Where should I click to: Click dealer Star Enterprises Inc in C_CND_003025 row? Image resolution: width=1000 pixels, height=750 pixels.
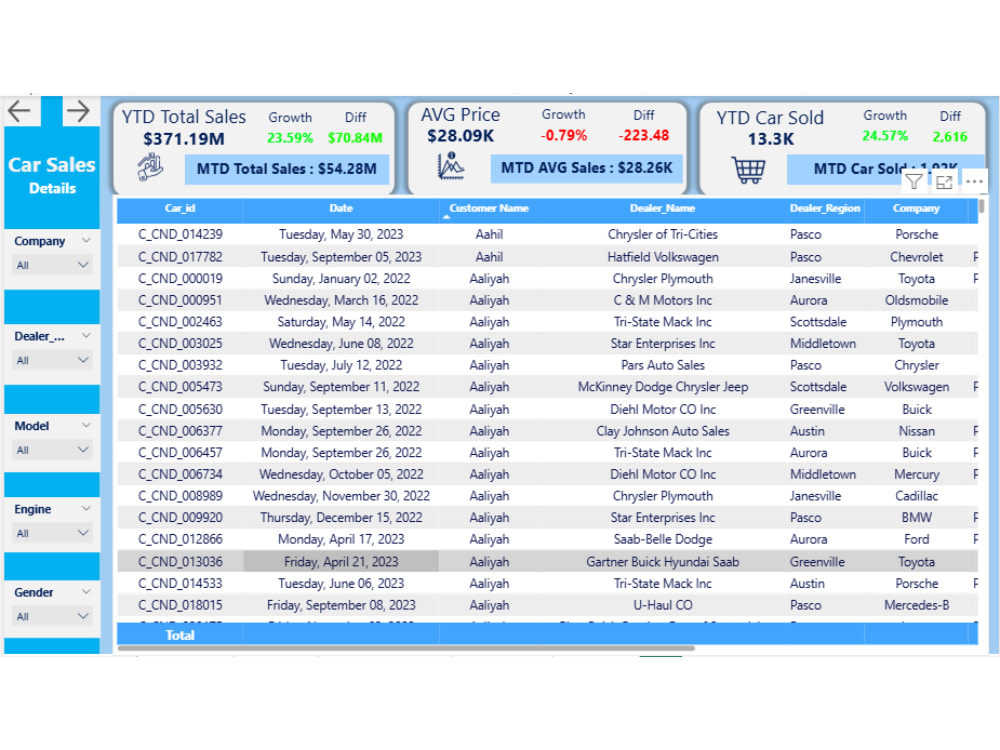[663, 344]
